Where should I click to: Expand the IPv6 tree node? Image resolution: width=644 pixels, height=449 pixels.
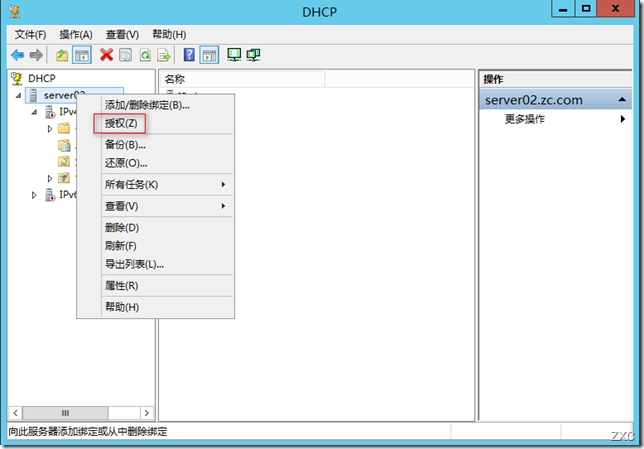click(x=34, y=195)
